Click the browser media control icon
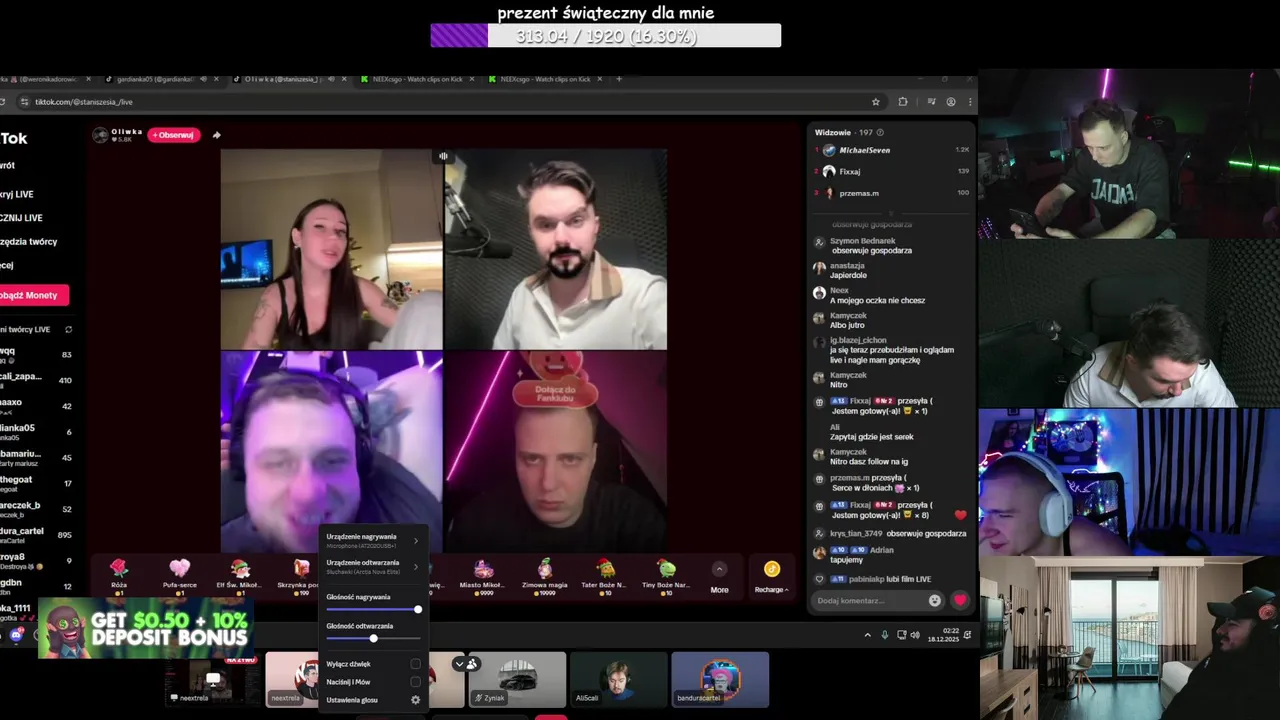 931,102
